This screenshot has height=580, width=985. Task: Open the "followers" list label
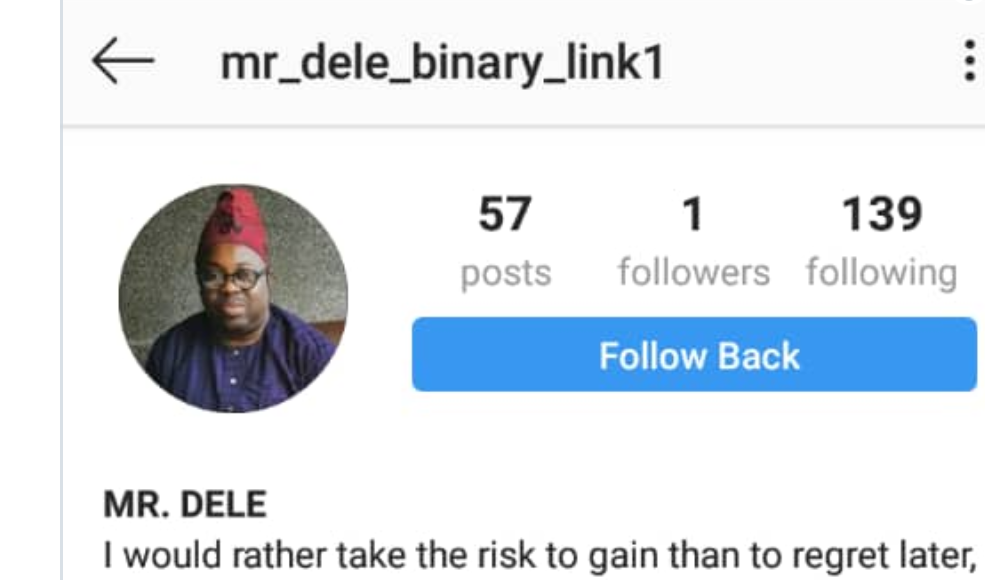click(x=694, y=272)
